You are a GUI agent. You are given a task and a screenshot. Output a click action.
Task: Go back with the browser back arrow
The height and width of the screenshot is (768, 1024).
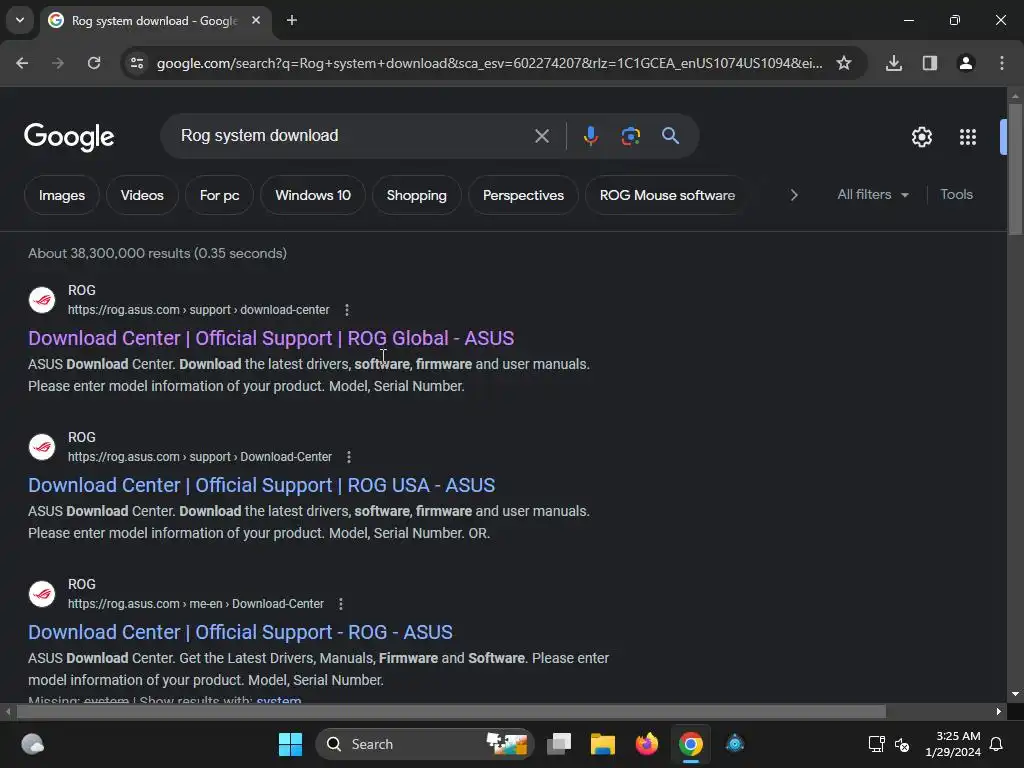coord(22,63)
